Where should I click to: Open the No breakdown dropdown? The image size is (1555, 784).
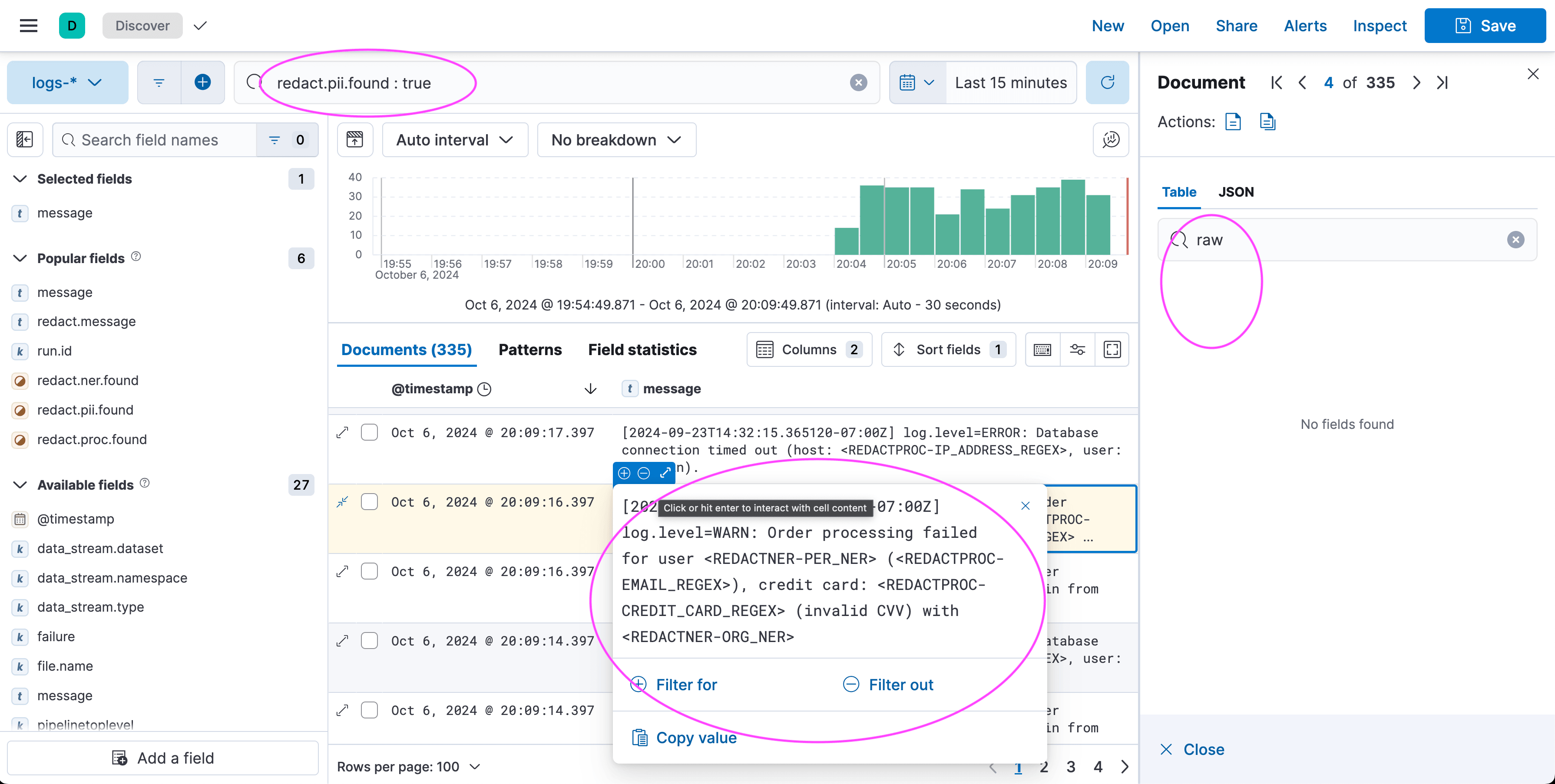(616, 139)
